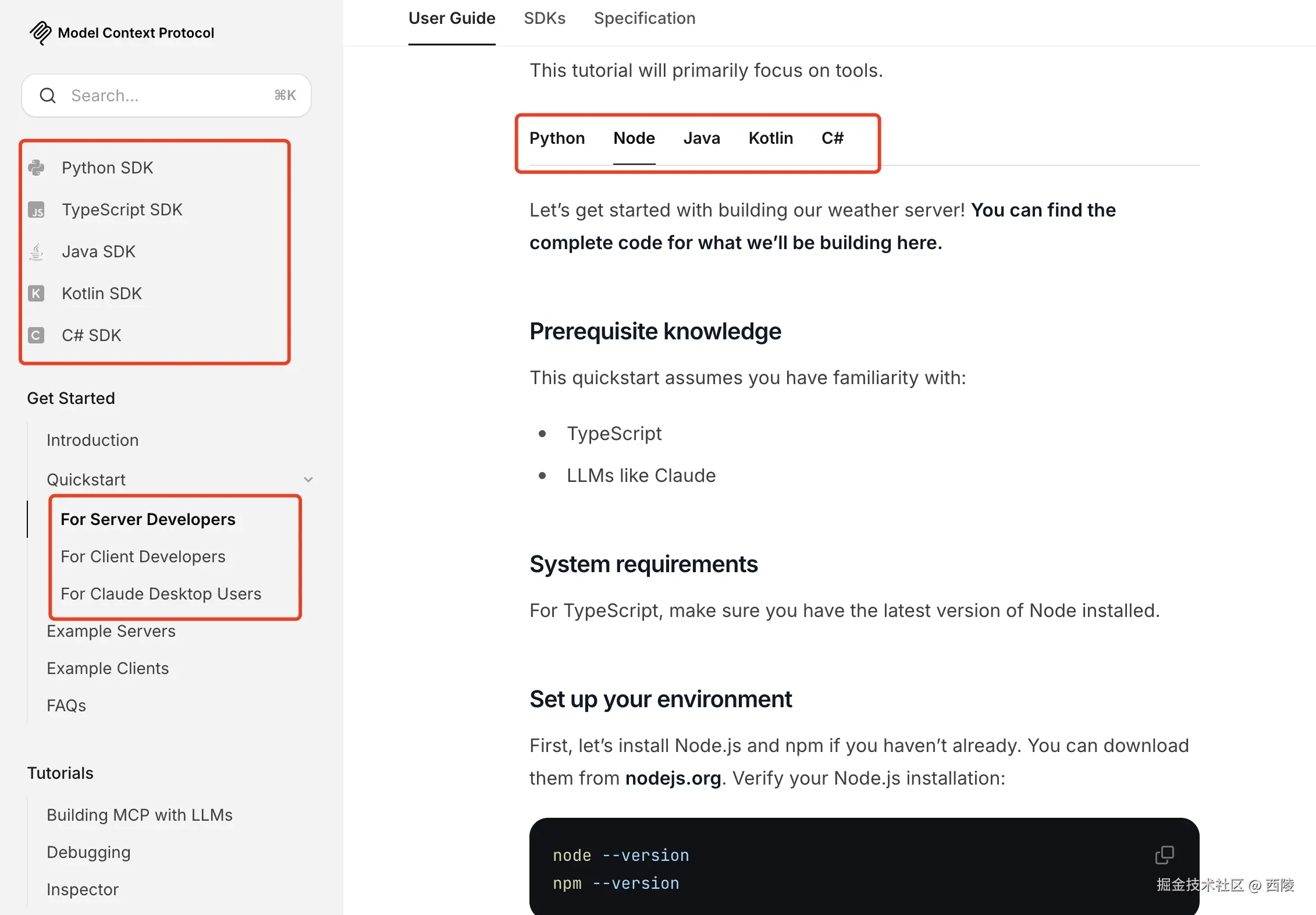Select the Java language tab
Image resolution: width=1316 pixels, height=915 pixels.
(701, 139)
